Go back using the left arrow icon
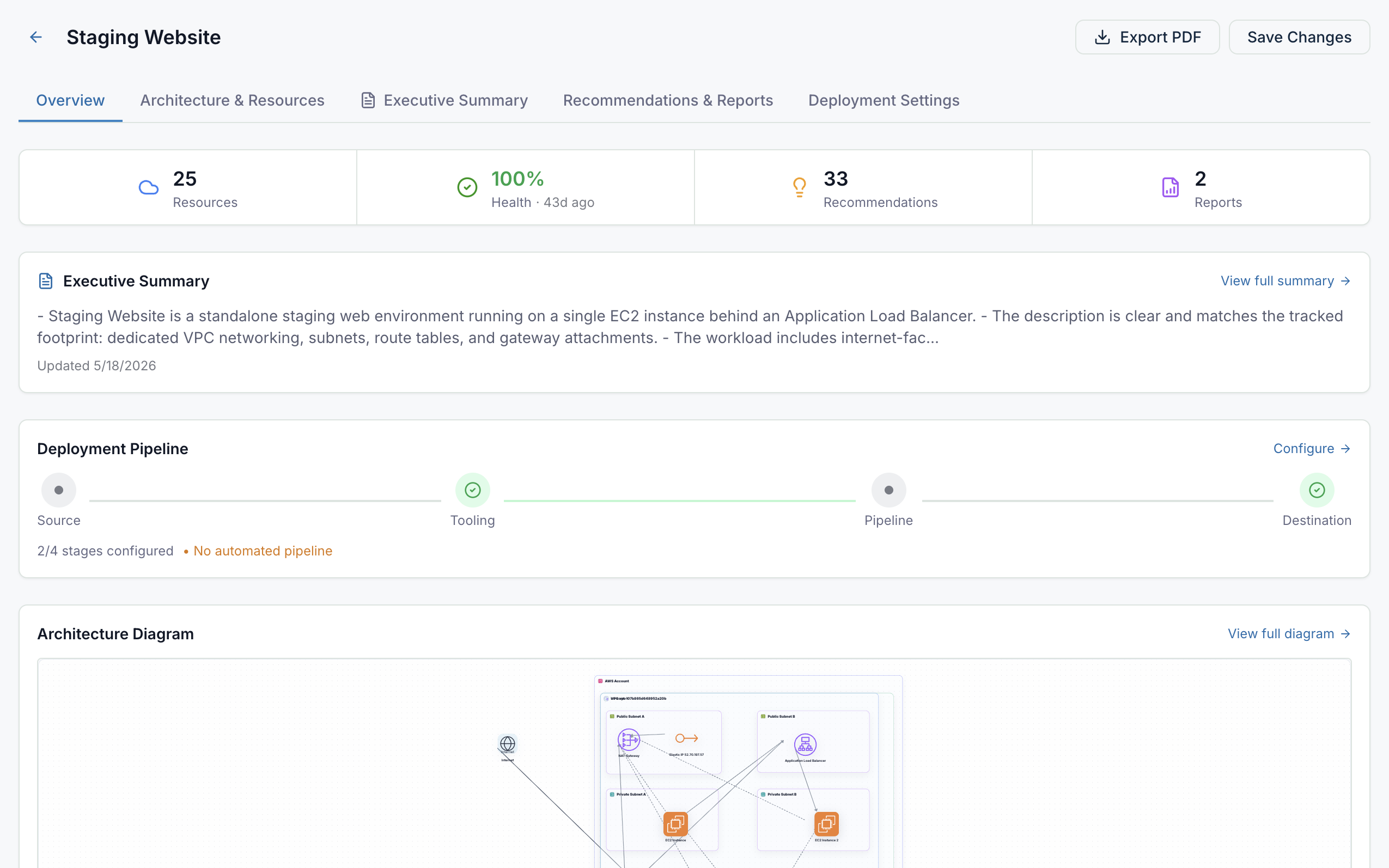Screen dimensions: 1389x868 tap(36, 38)
